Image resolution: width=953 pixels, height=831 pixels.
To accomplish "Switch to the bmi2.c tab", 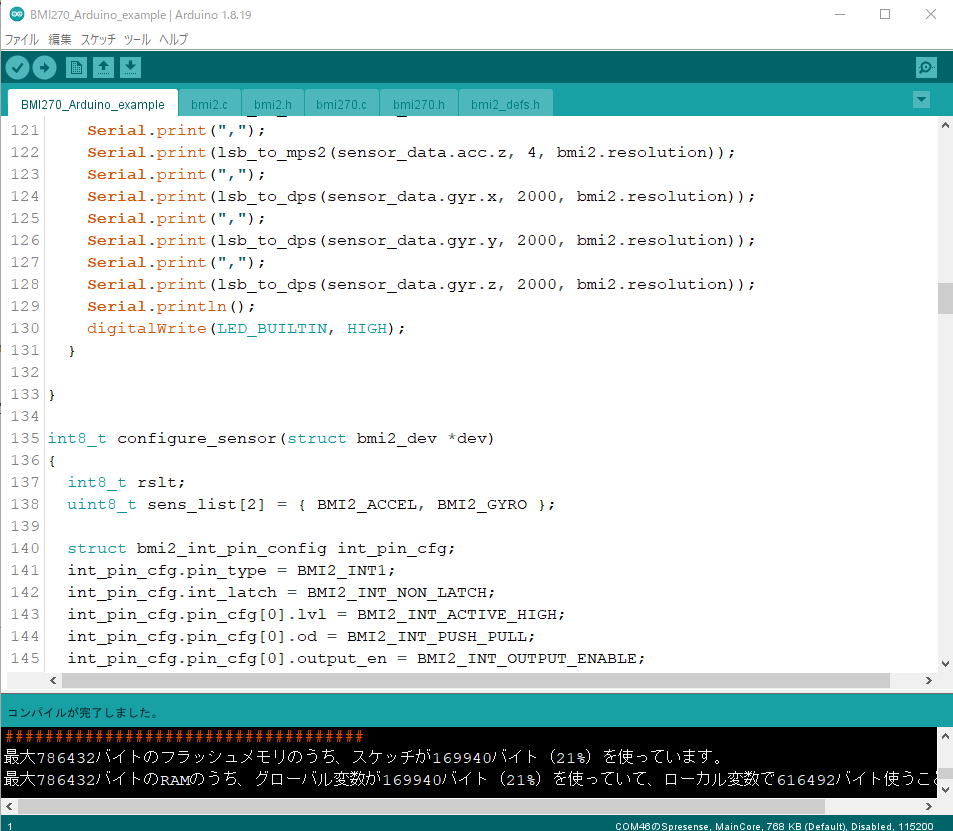I will point(208,104).
